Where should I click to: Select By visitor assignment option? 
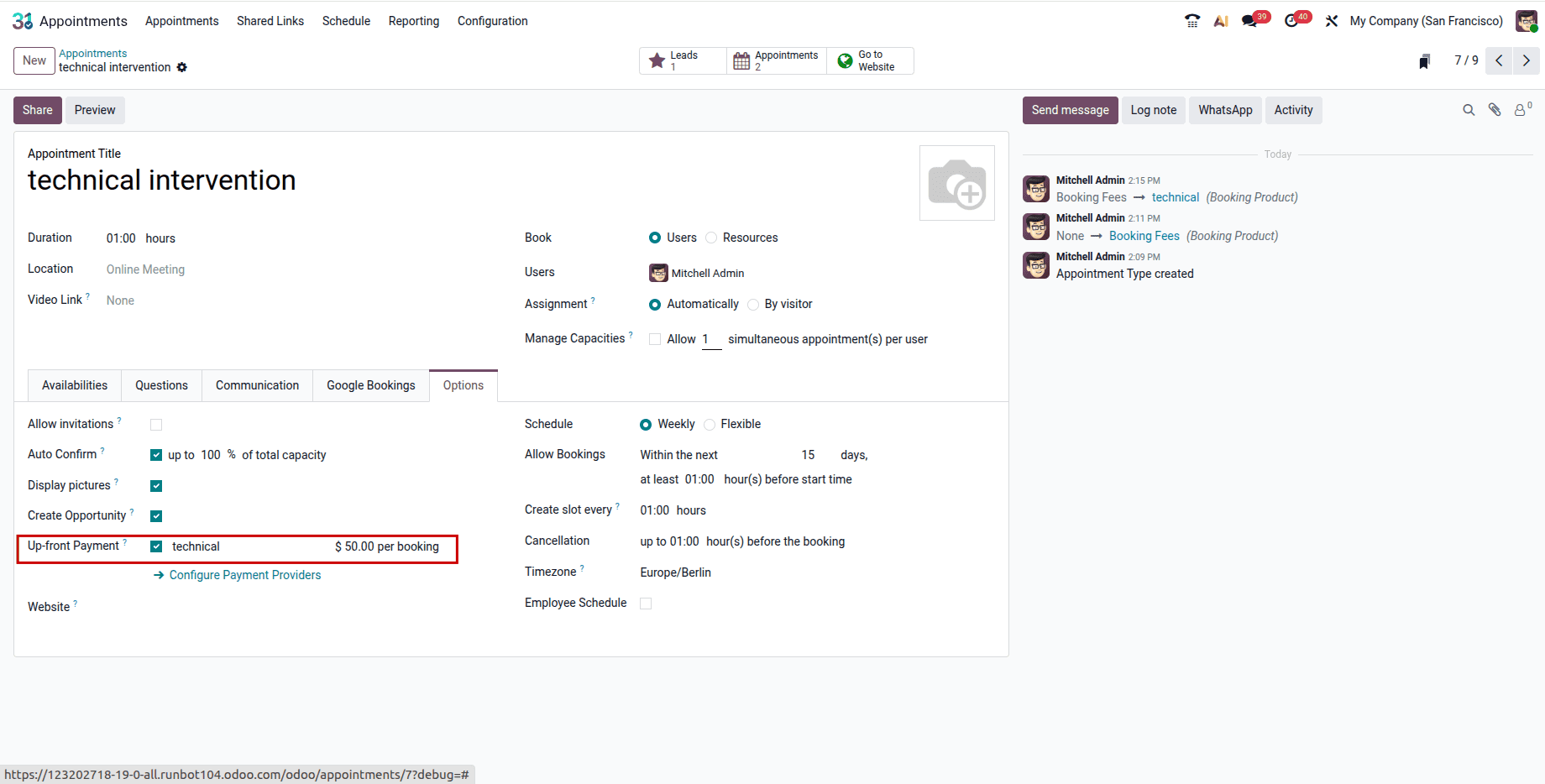point(753,305)
